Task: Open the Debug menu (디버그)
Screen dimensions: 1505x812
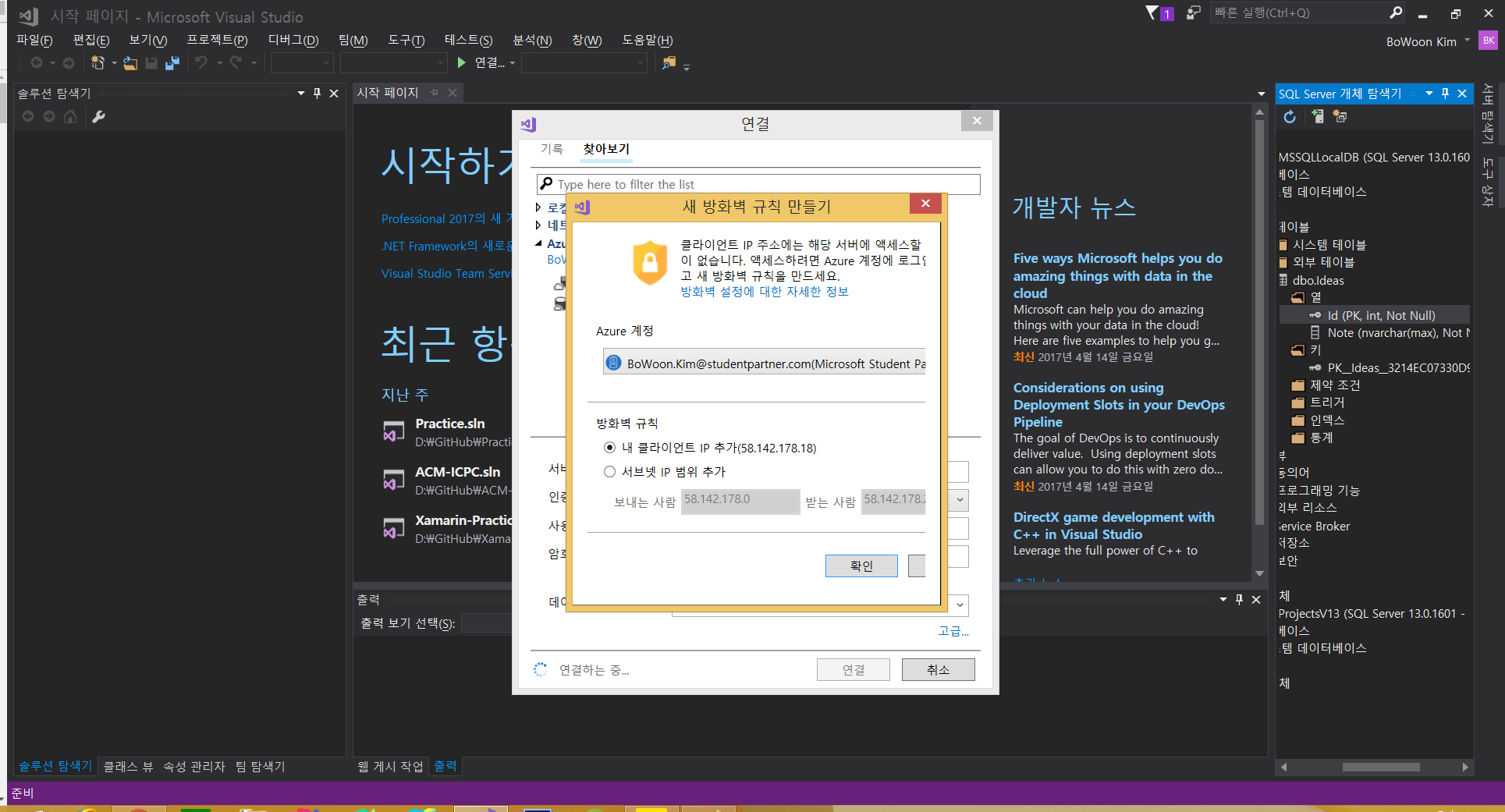Action: coord(293,41)
